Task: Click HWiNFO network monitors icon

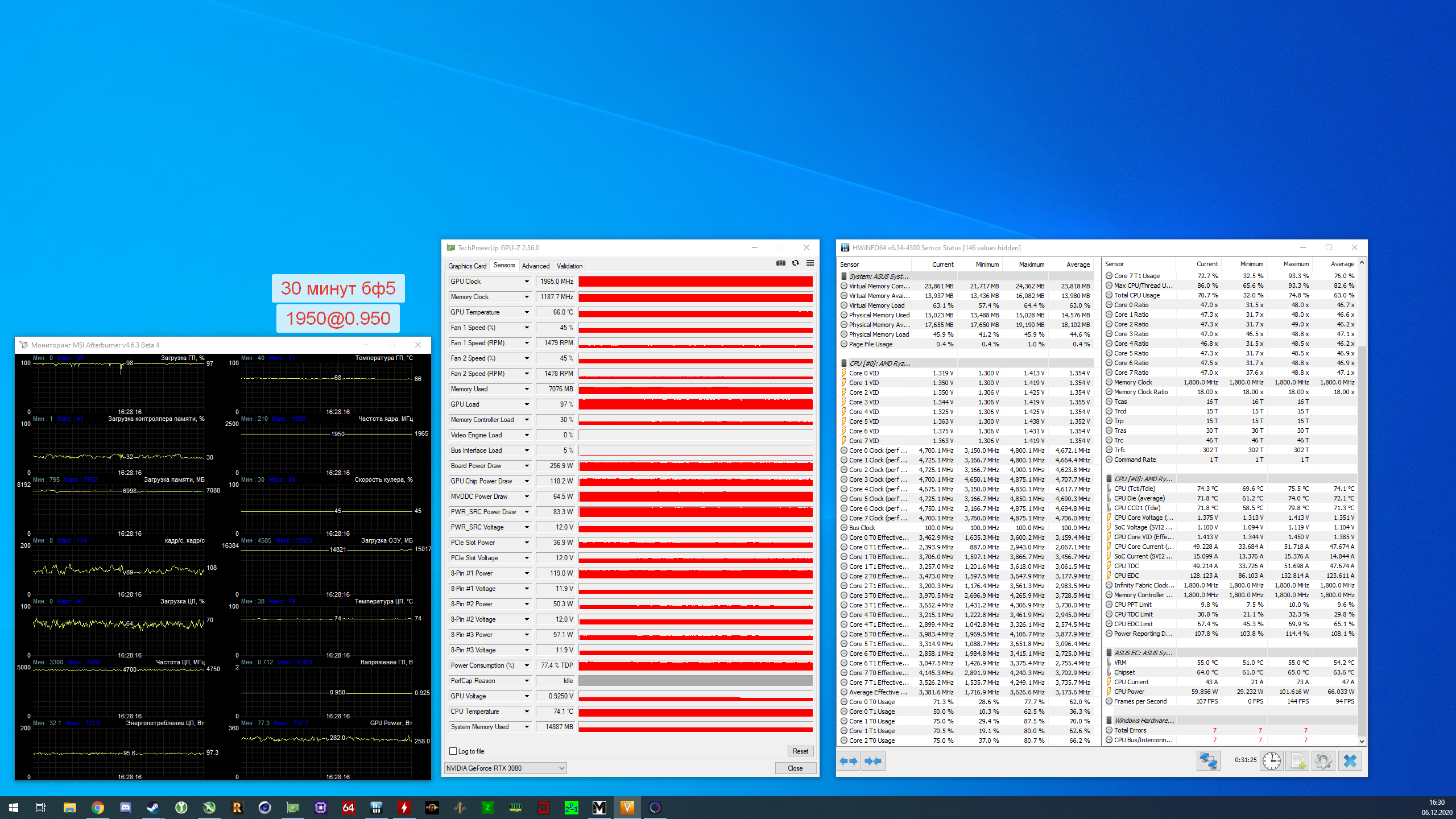Action: pos(1208,761)
